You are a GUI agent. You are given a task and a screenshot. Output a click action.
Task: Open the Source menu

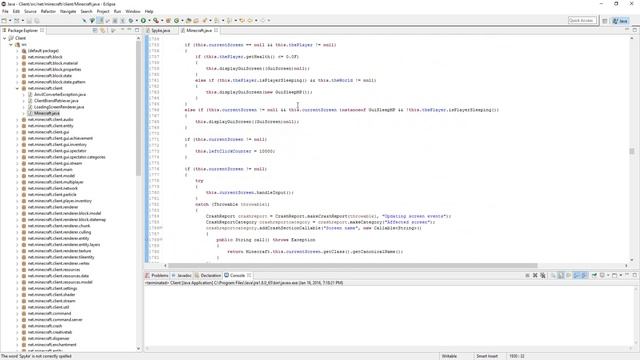(30, 11)
